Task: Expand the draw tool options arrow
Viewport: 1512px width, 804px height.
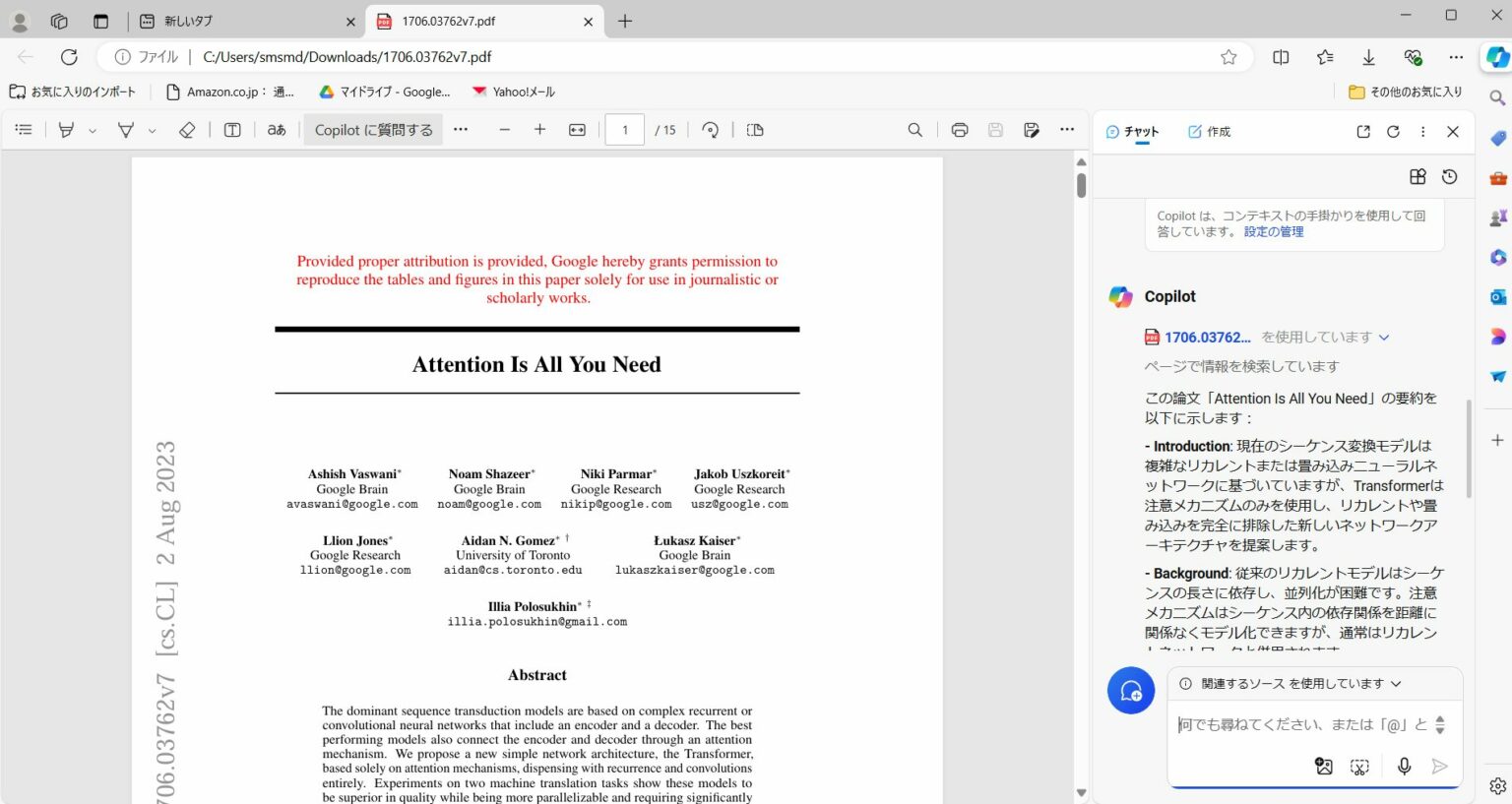Action: [152, 131]
